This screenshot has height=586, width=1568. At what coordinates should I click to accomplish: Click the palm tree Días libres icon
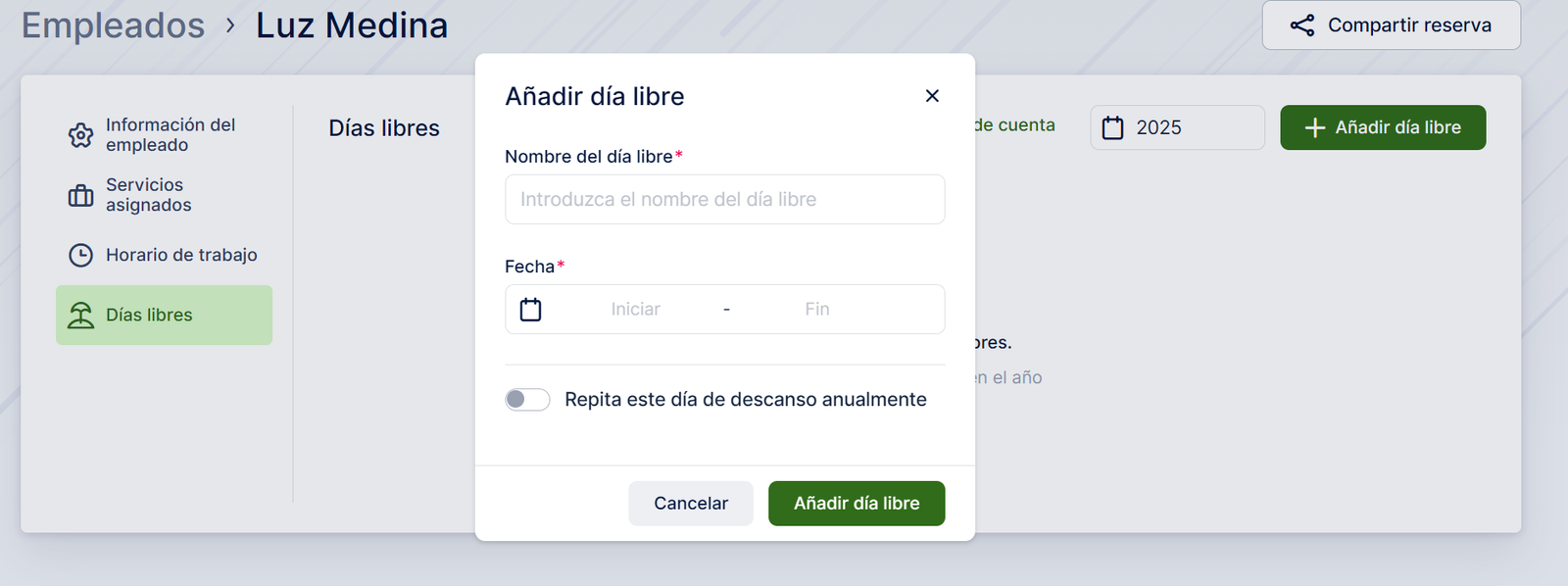click(80, 316)
